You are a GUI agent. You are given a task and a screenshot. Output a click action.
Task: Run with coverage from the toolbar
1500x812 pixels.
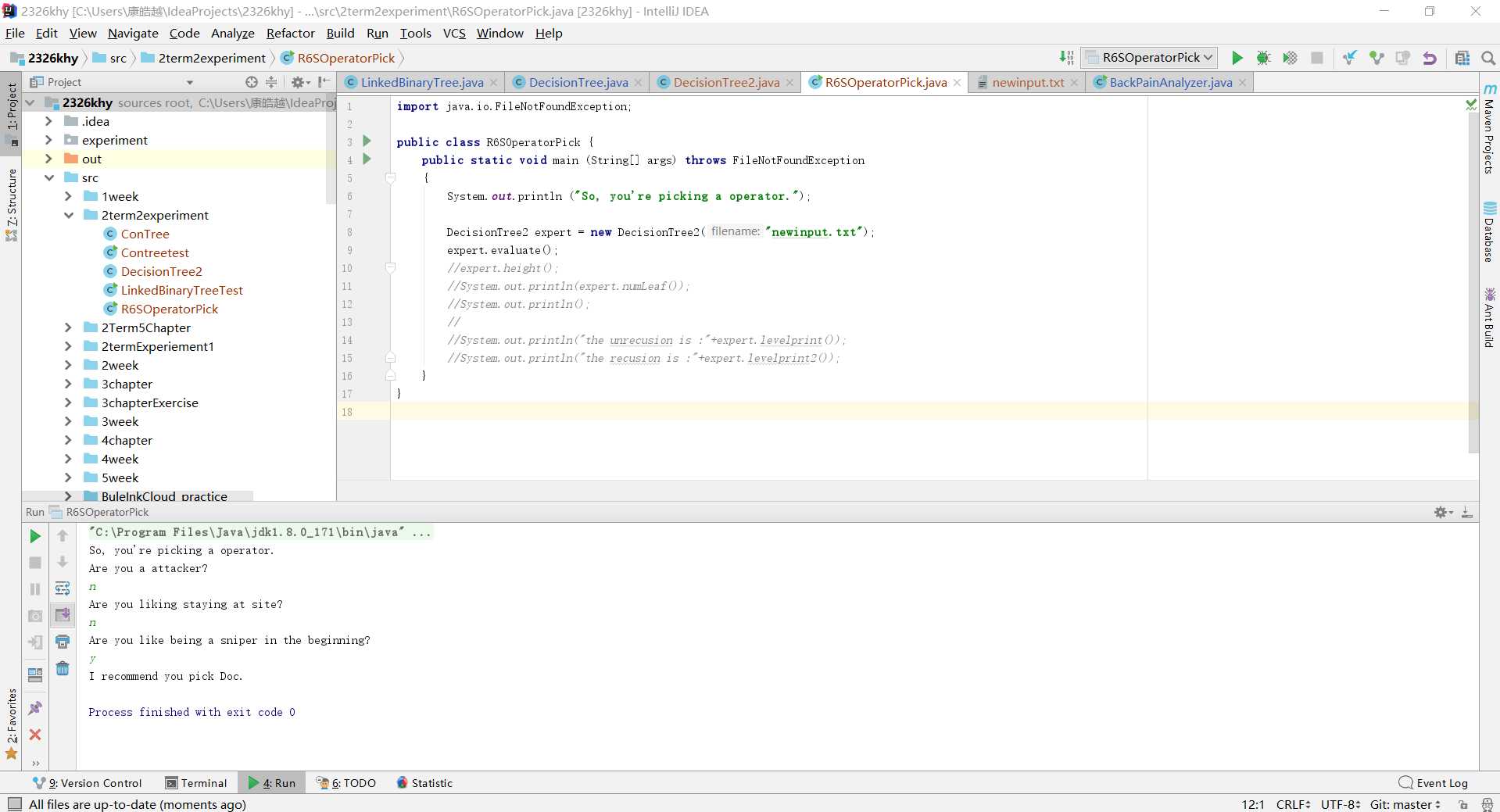(x=1290, y=58)
